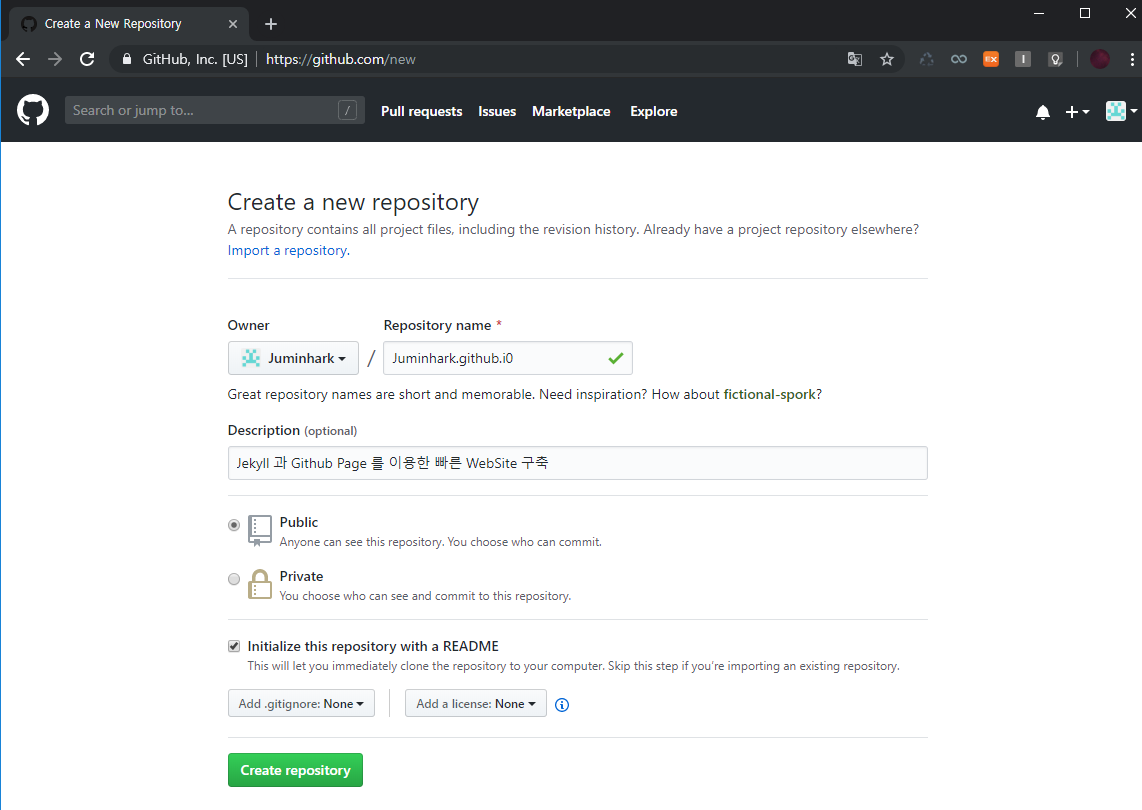Click the Search or jump to box
The image size is (1142, 810).
(x=215, y=110)
